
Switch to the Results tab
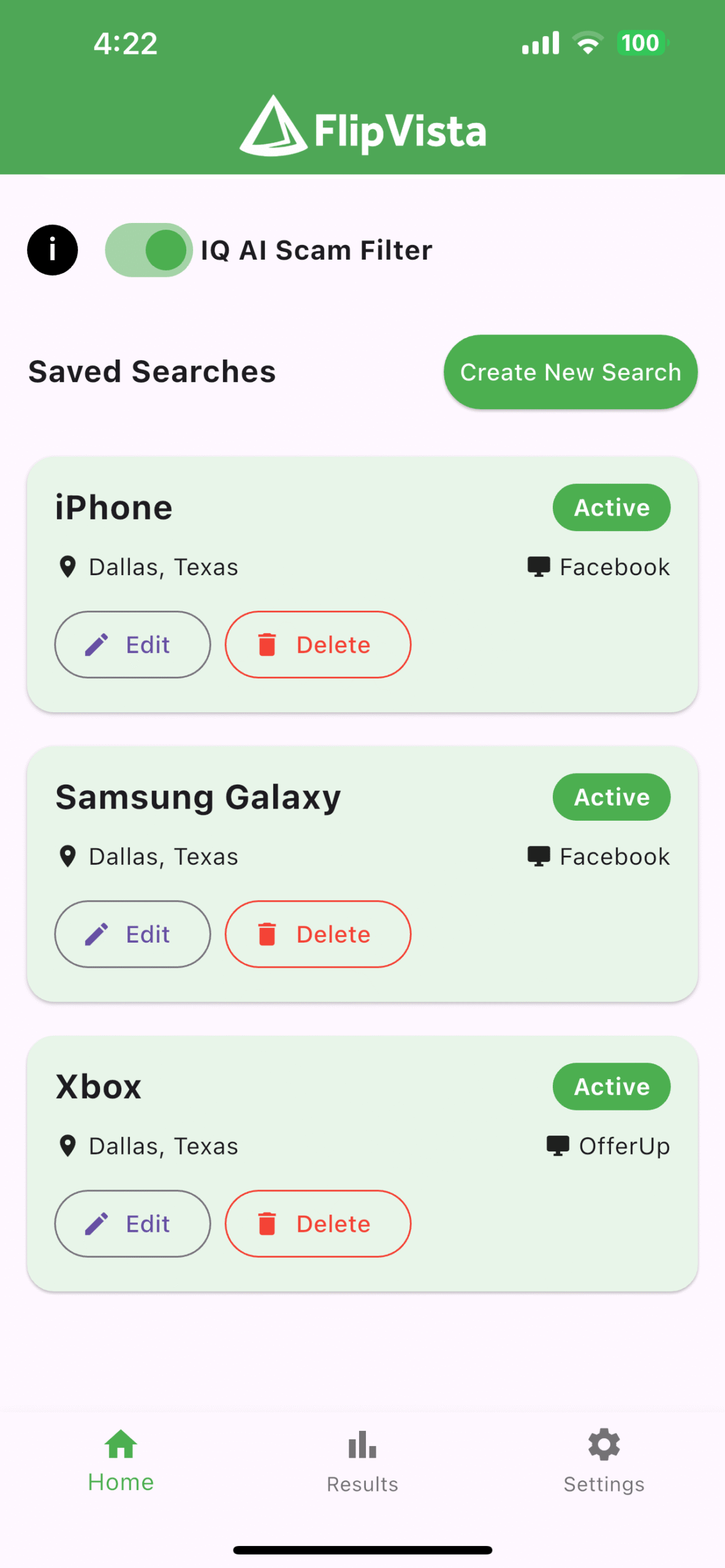(362, 1461)
